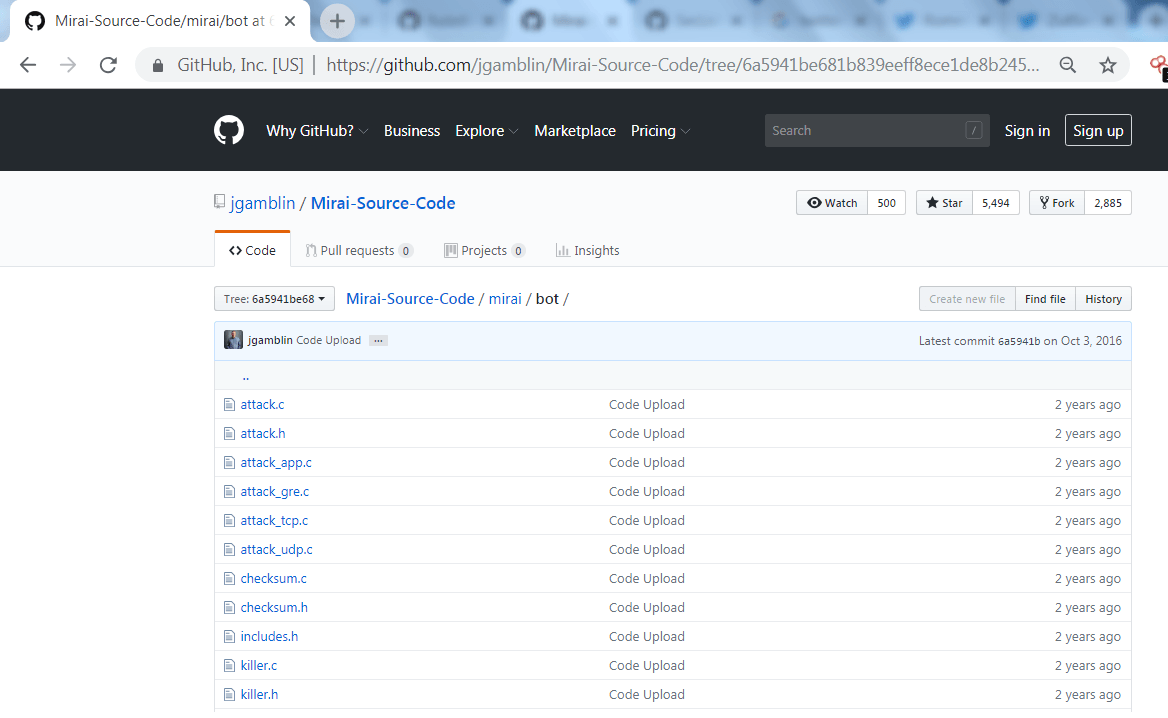Open Code Upload commit for attack_tcp.c
Viewport: 1168px width, 718px height.
click(647, 521)
